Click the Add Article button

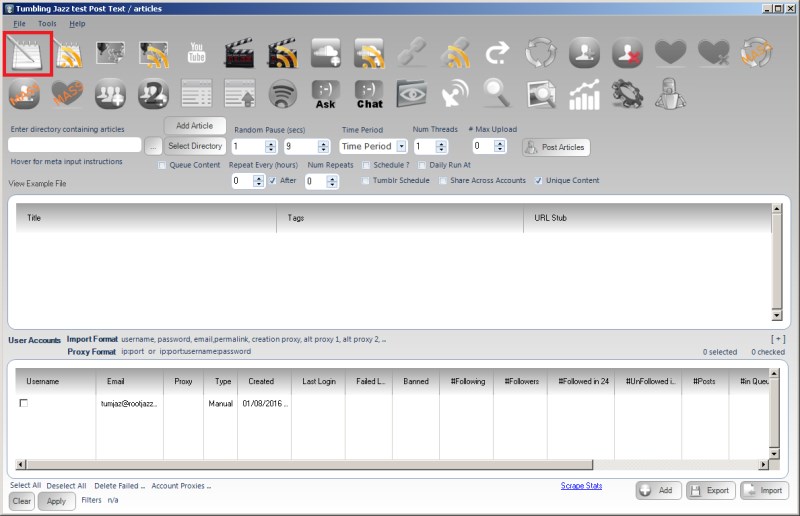click(195, 126)
